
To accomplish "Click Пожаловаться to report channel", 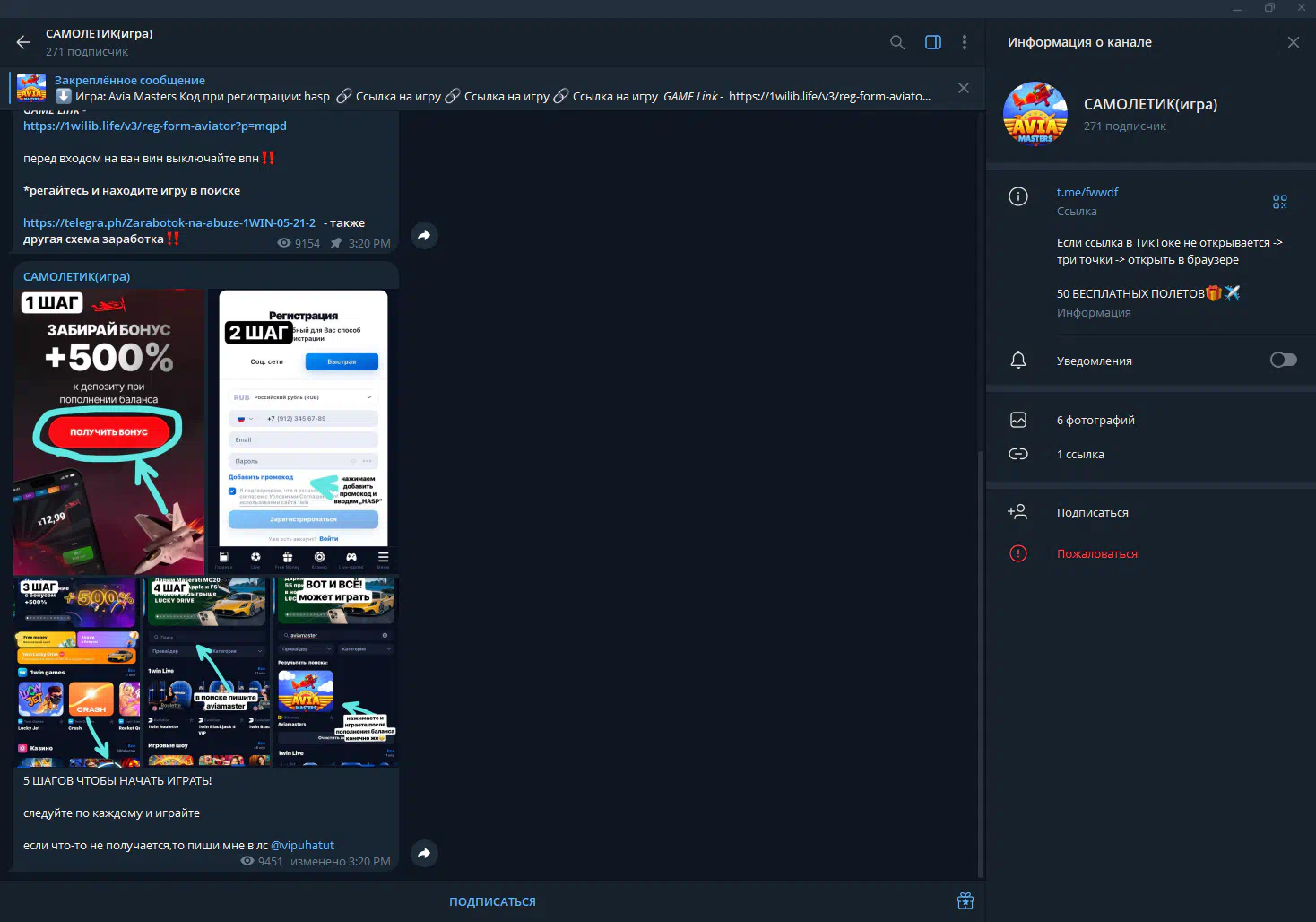I will tap(1097, 553).
